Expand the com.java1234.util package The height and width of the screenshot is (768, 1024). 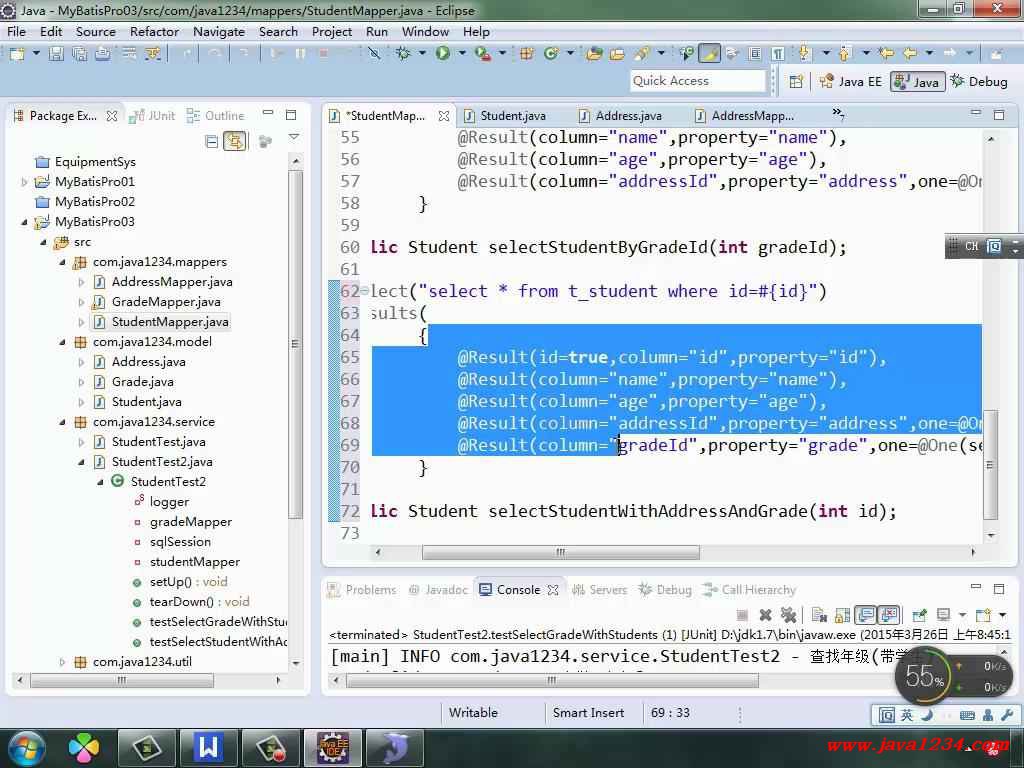[63, 662]
